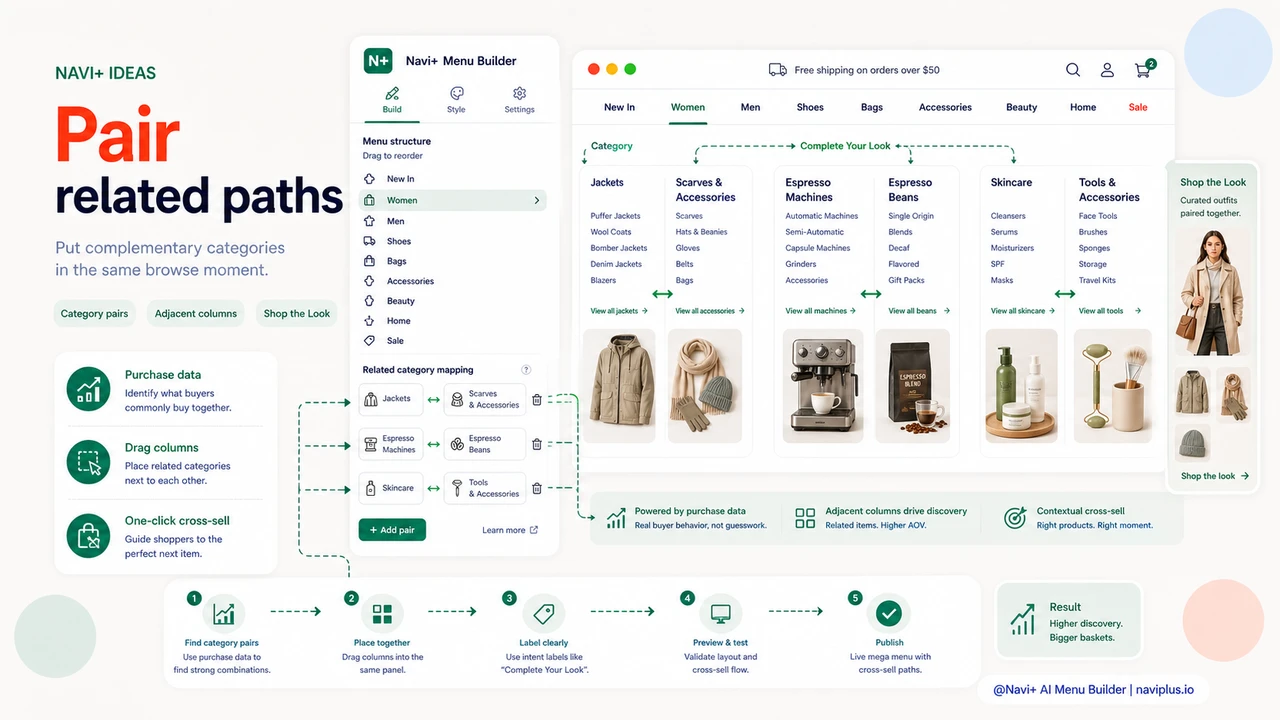Select the Adjacent columns pill

(x=196, y=313)
